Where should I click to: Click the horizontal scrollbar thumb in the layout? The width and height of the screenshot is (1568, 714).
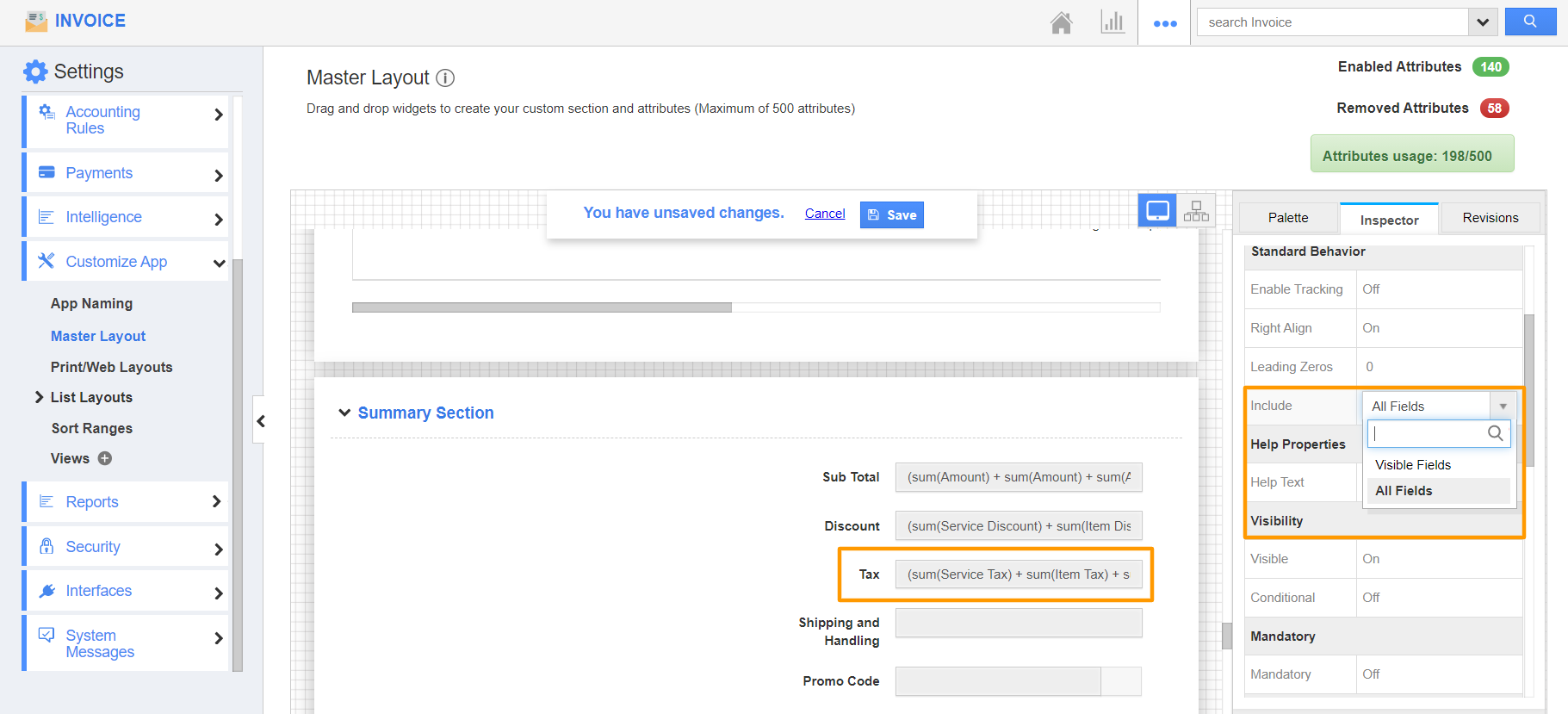pos(542,307)
